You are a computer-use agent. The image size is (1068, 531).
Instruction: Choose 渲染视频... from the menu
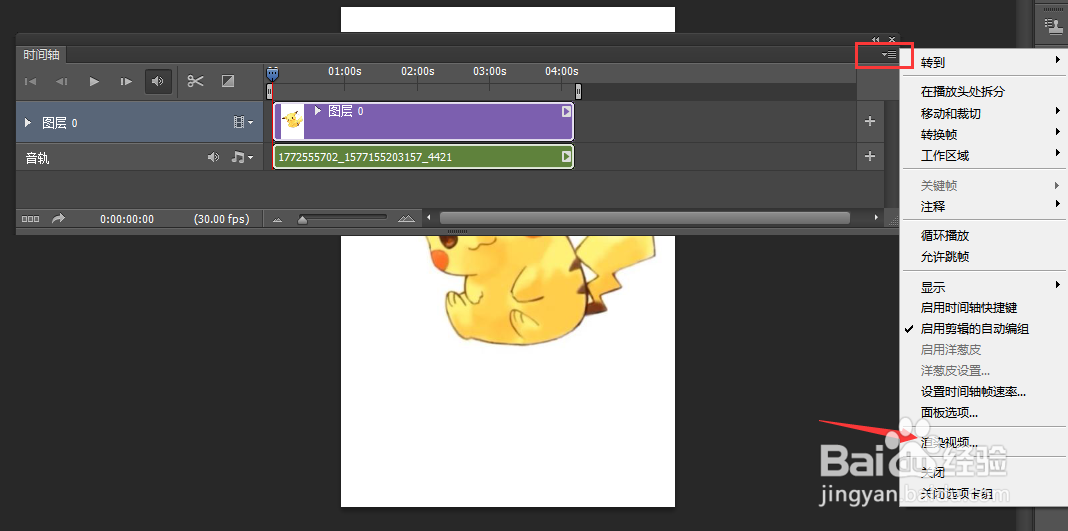coord(983,442)
